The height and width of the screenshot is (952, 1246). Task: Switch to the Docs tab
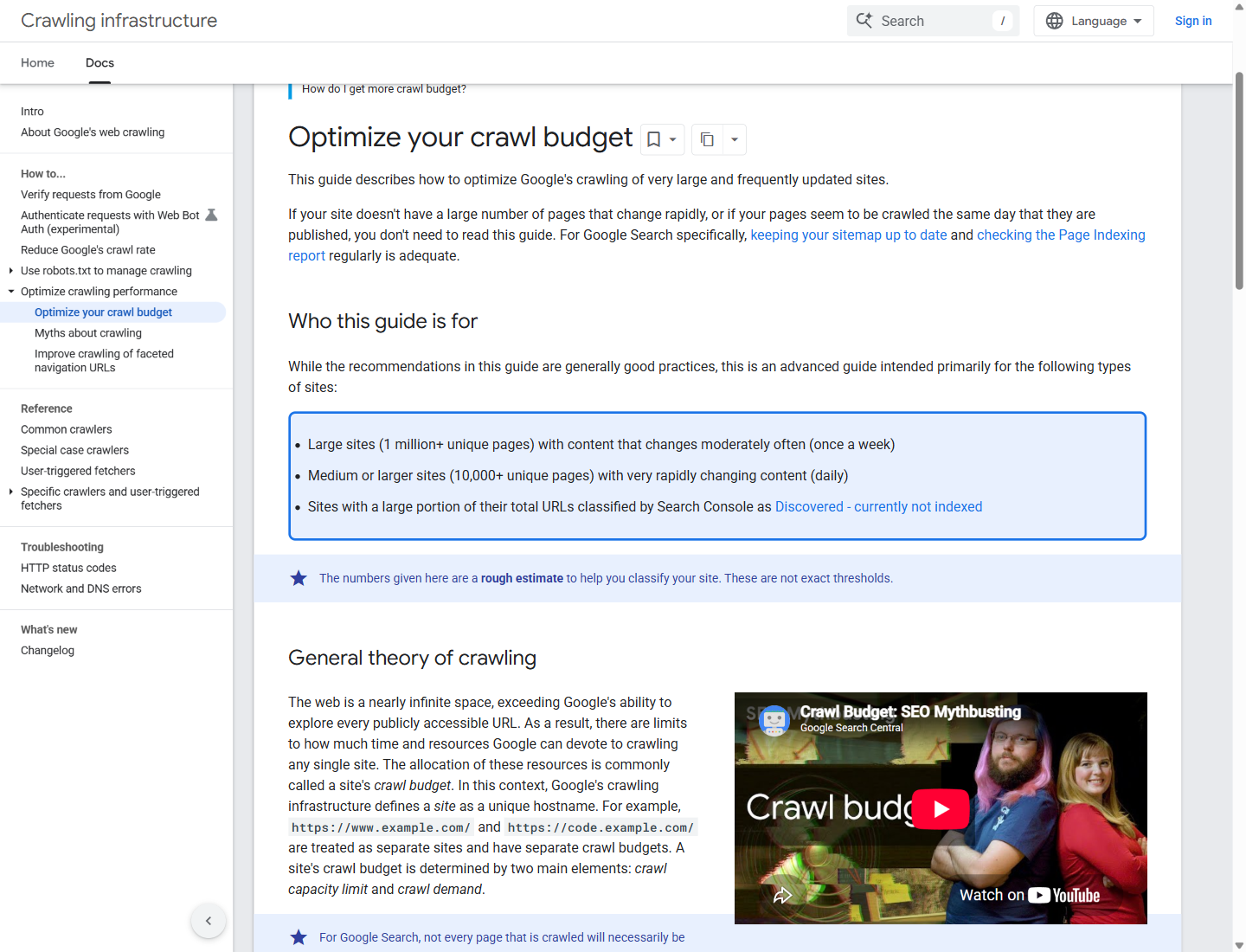pos(100,62)
